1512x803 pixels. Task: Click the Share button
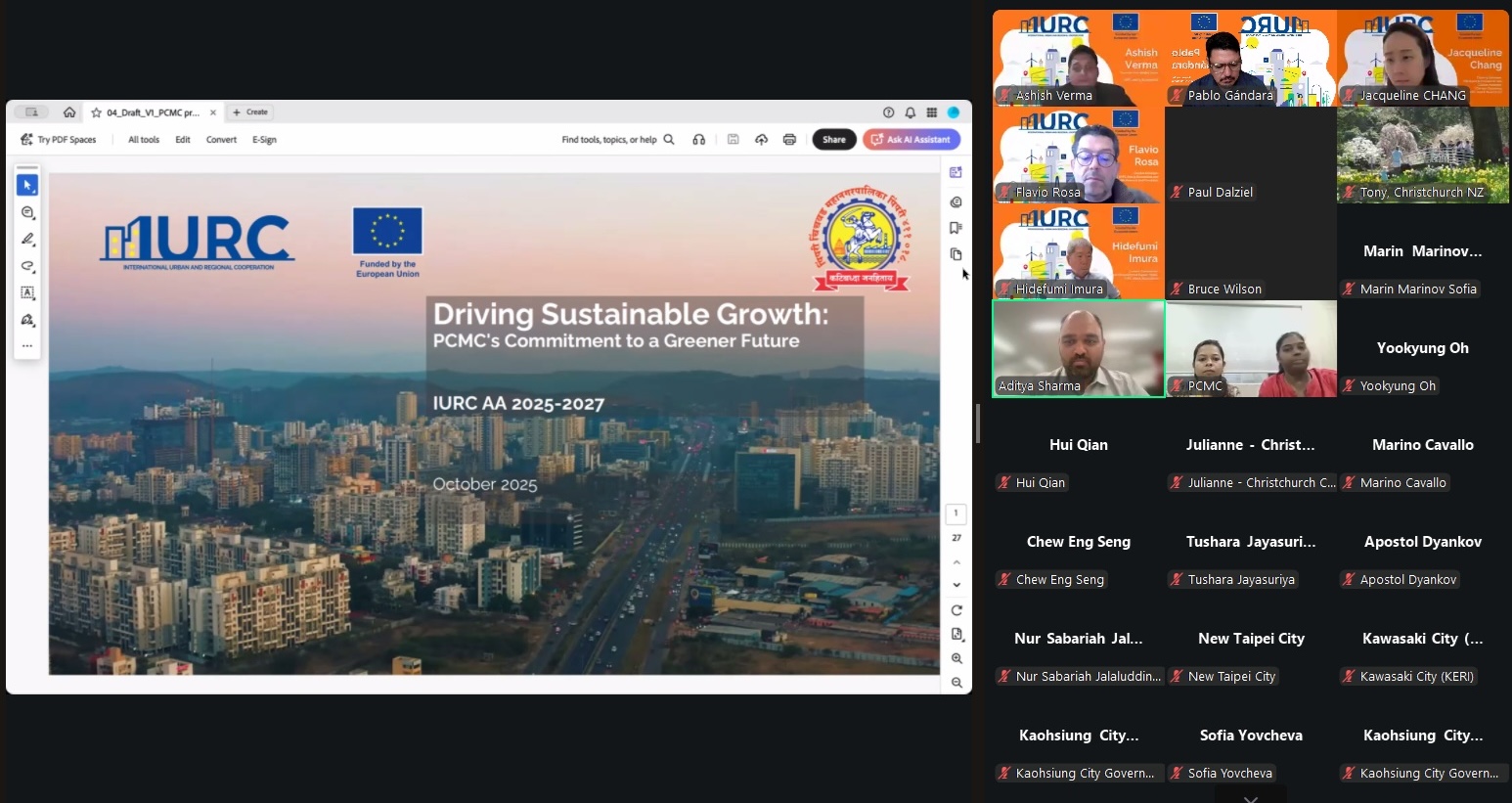coord(833,140)
